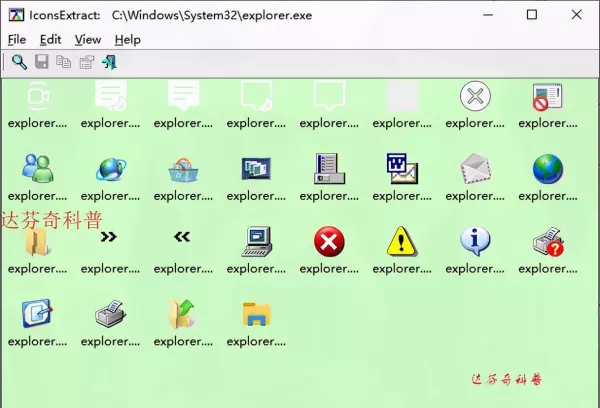
Task: Select the open folder icon in third row
Action: coord(38,242)
